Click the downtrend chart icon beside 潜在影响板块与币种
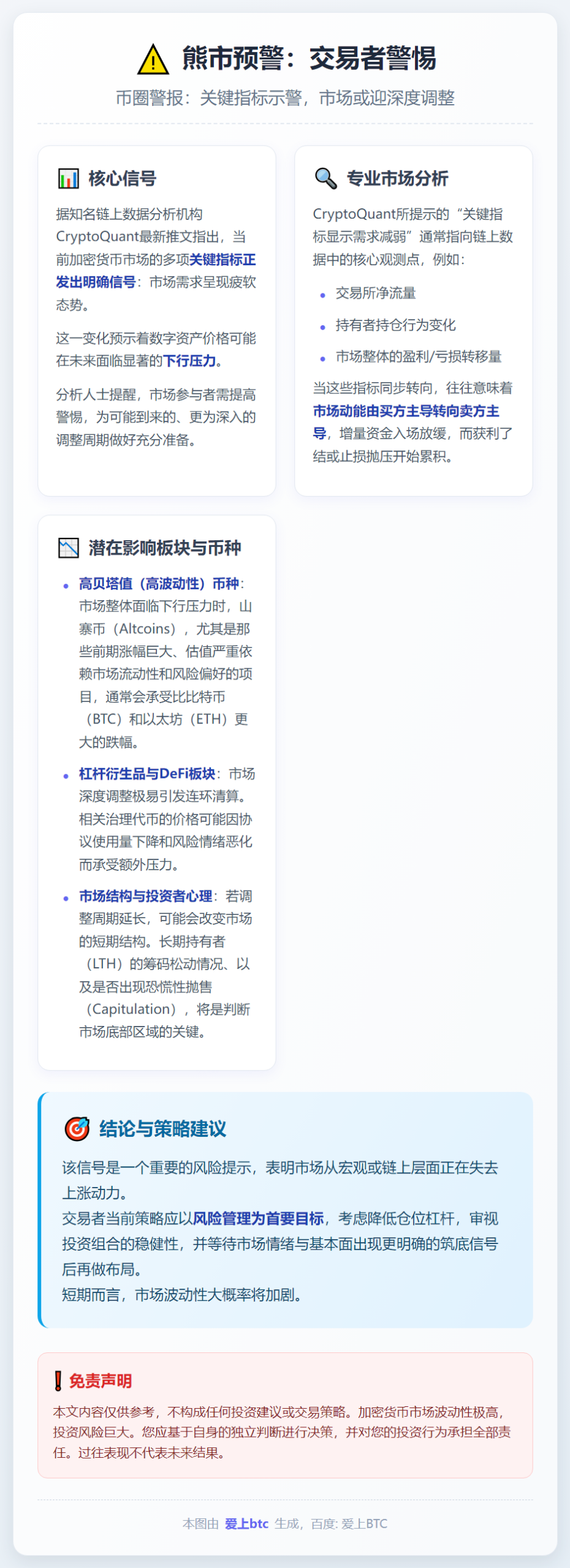 point(68,548)
